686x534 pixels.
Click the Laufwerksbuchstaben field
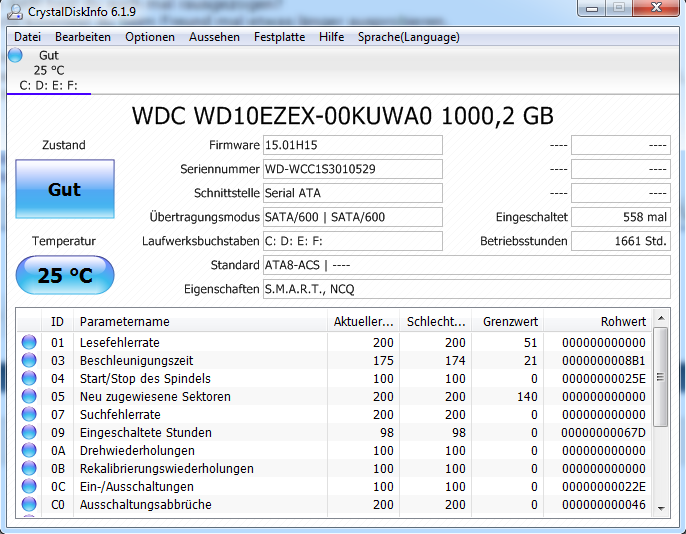click(353, 241)
